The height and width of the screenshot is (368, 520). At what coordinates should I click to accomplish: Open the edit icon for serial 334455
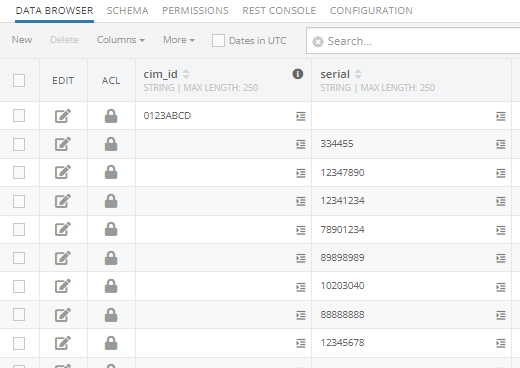pyautogui.click(x=63, y=144)
